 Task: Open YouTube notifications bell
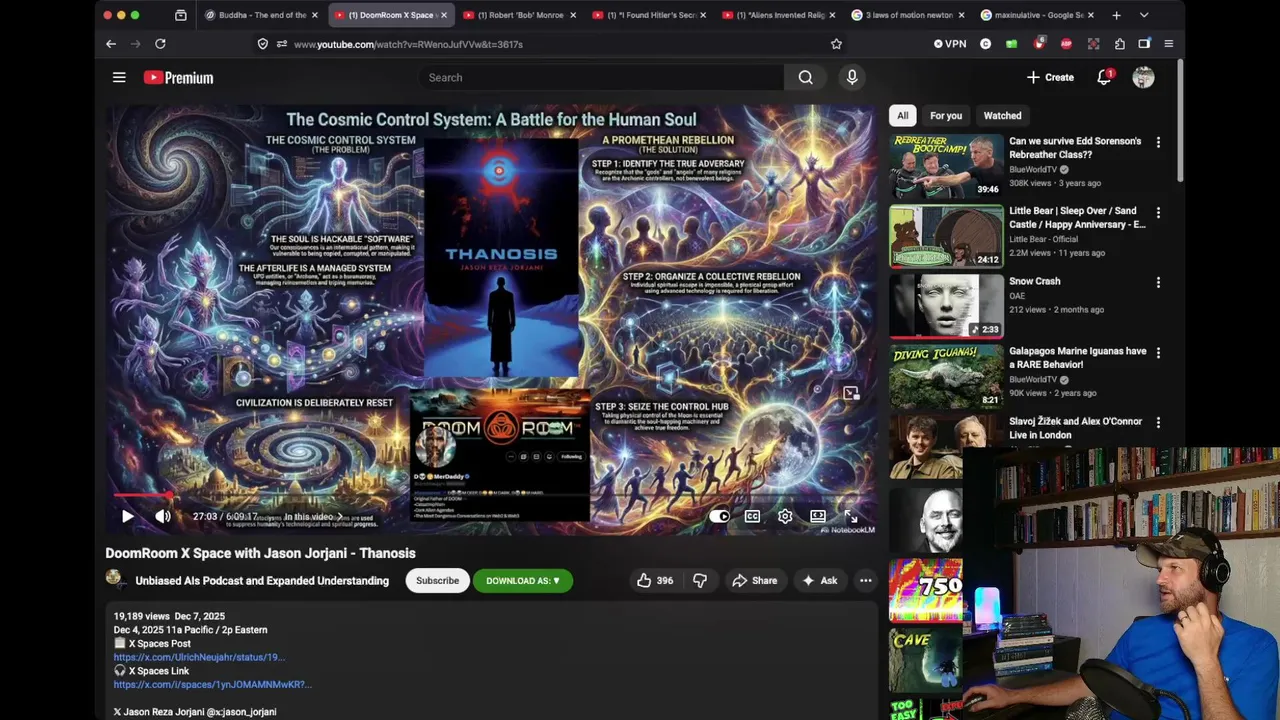1104,77
